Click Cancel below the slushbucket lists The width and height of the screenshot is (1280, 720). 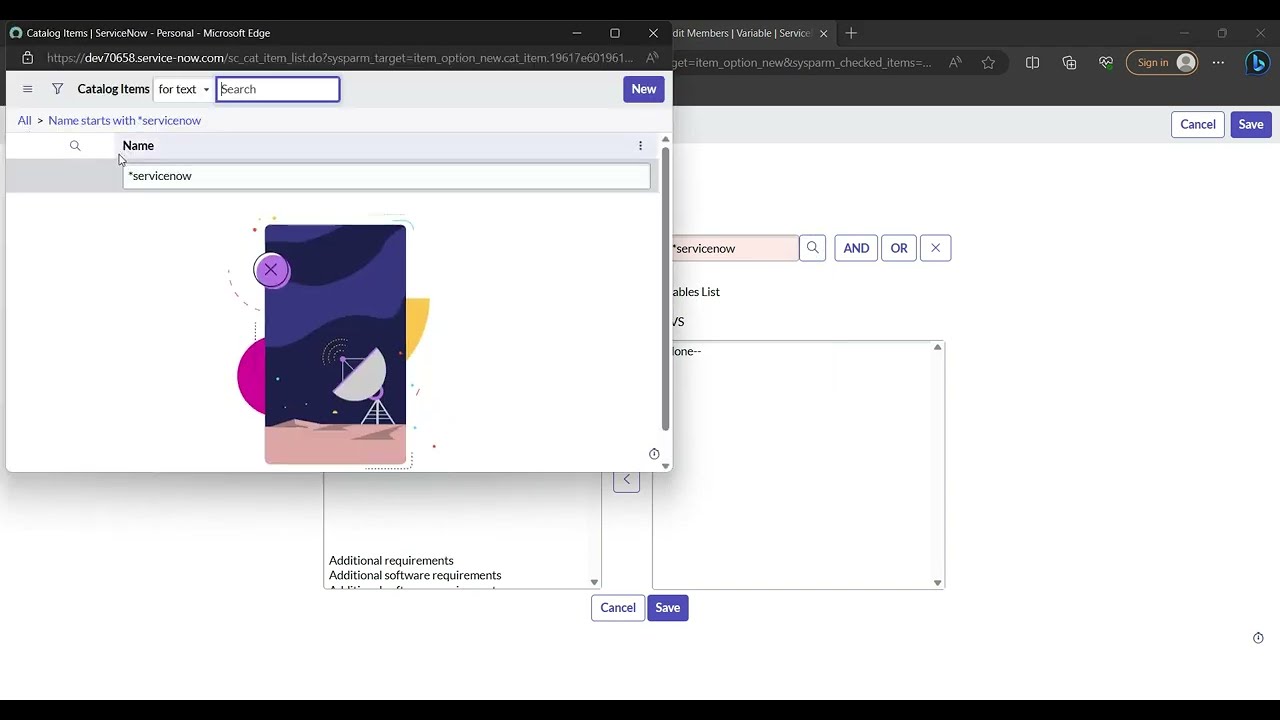coord(618,608)
